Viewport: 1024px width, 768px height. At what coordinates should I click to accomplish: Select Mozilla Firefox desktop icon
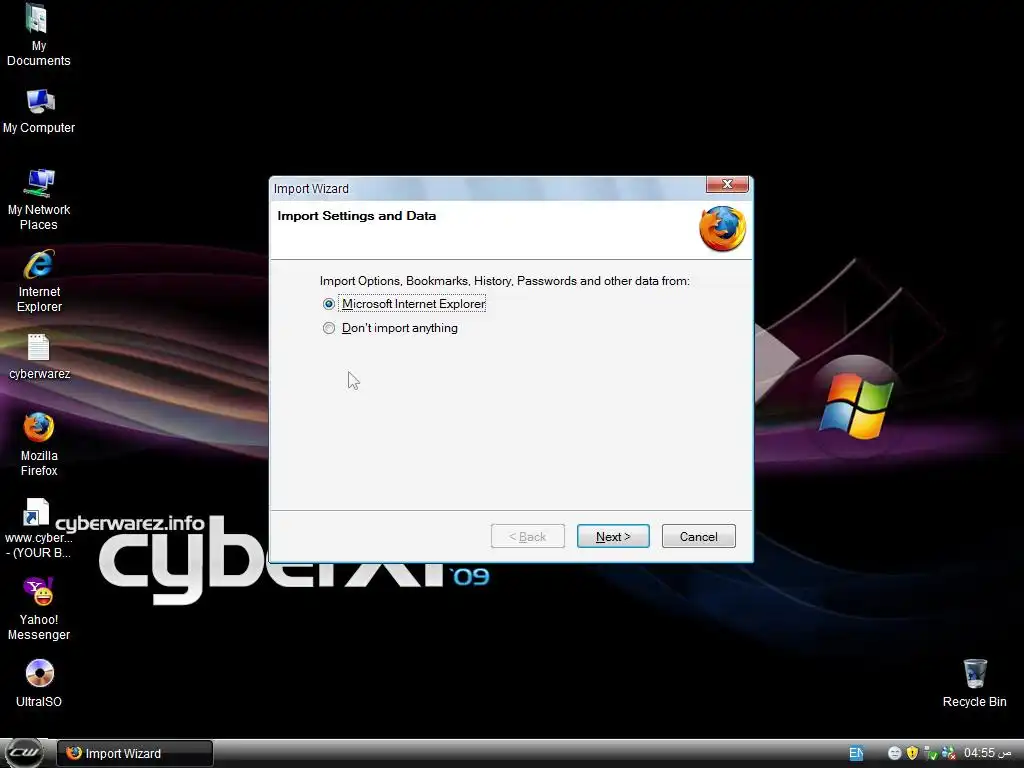tap(39, 445)
